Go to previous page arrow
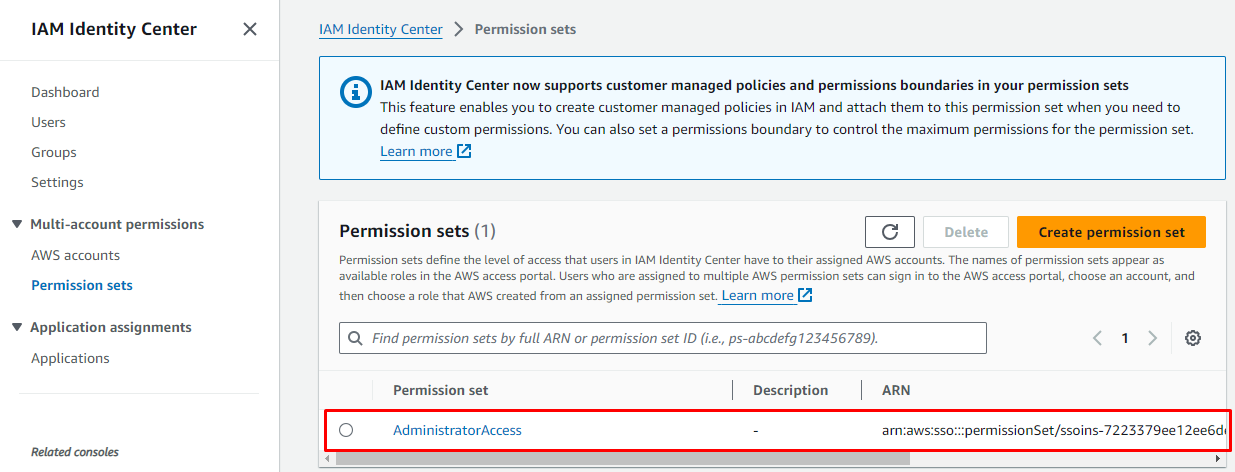This screenshot has width=1235, height=472. (x=1097, y=338)
